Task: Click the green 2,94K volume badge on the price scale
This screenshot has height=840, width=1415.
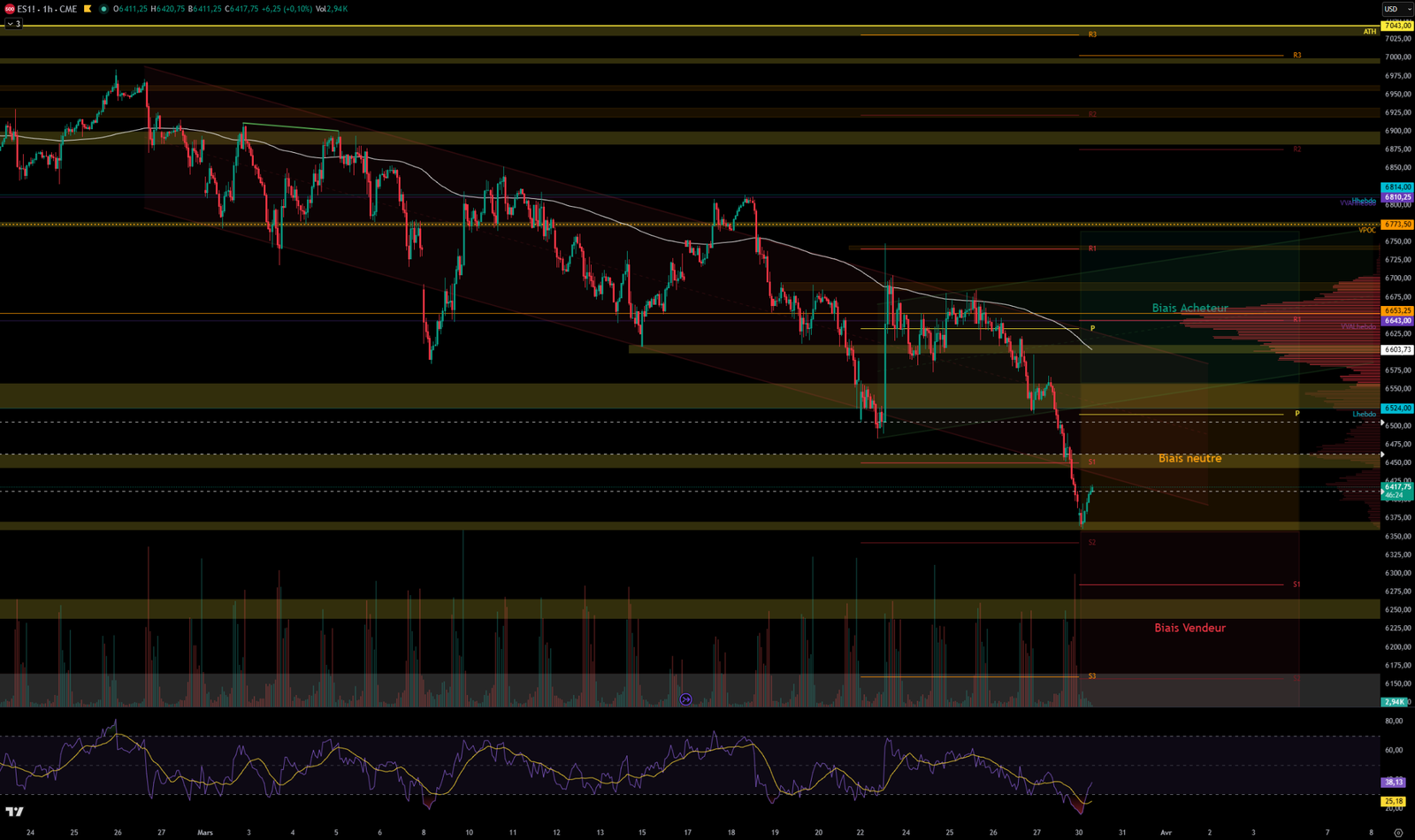Action: (x=1394, y=701)
